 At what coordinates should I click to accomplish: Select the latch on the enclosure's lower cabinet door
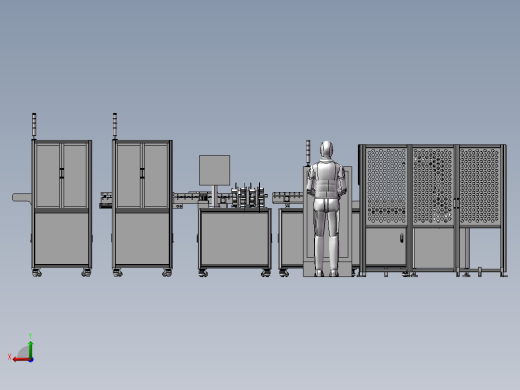(x=402, y=238)
